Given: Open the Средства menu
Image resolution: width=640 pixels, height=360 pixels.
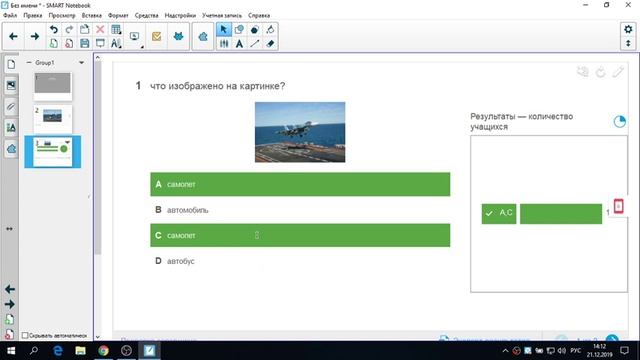Looking at the screenshot, I should [147, 16].
